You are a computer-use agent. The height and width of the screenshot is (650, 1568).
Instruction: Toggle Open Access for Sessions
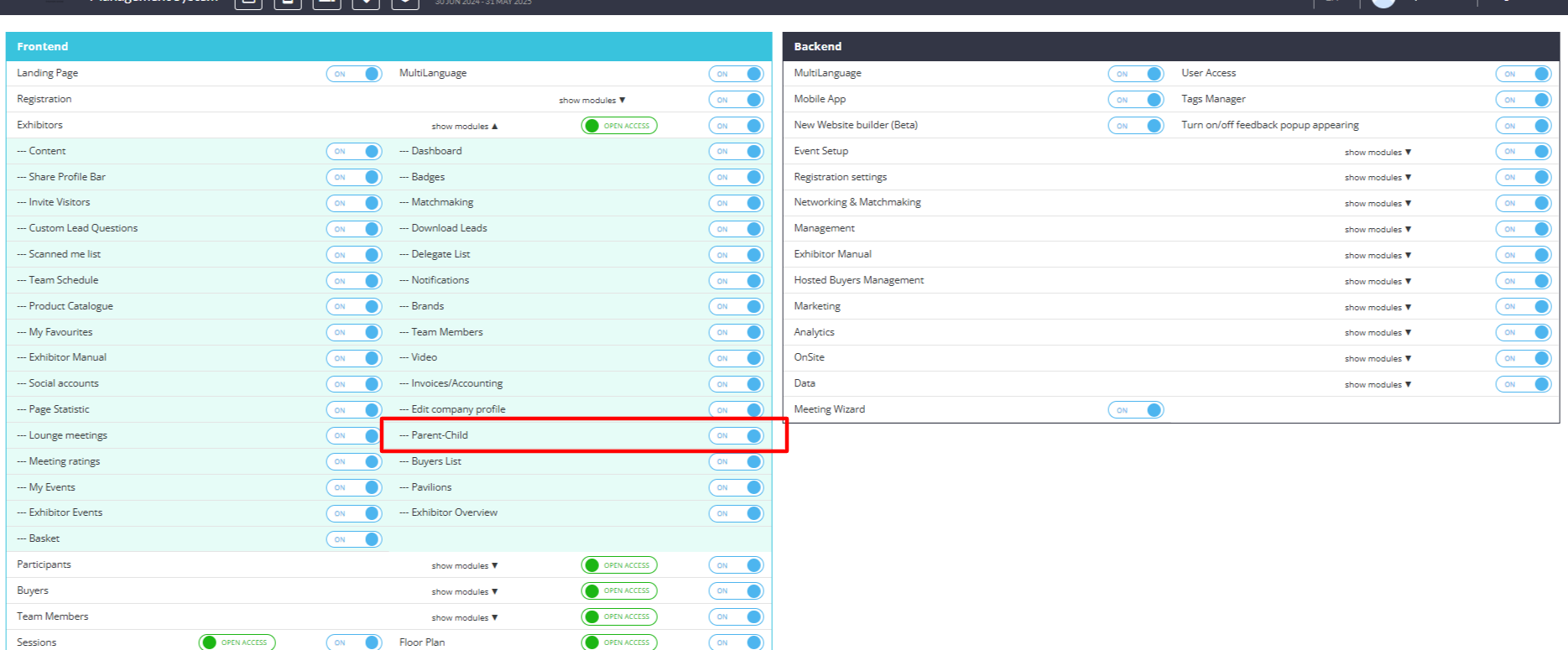(237, 642)
